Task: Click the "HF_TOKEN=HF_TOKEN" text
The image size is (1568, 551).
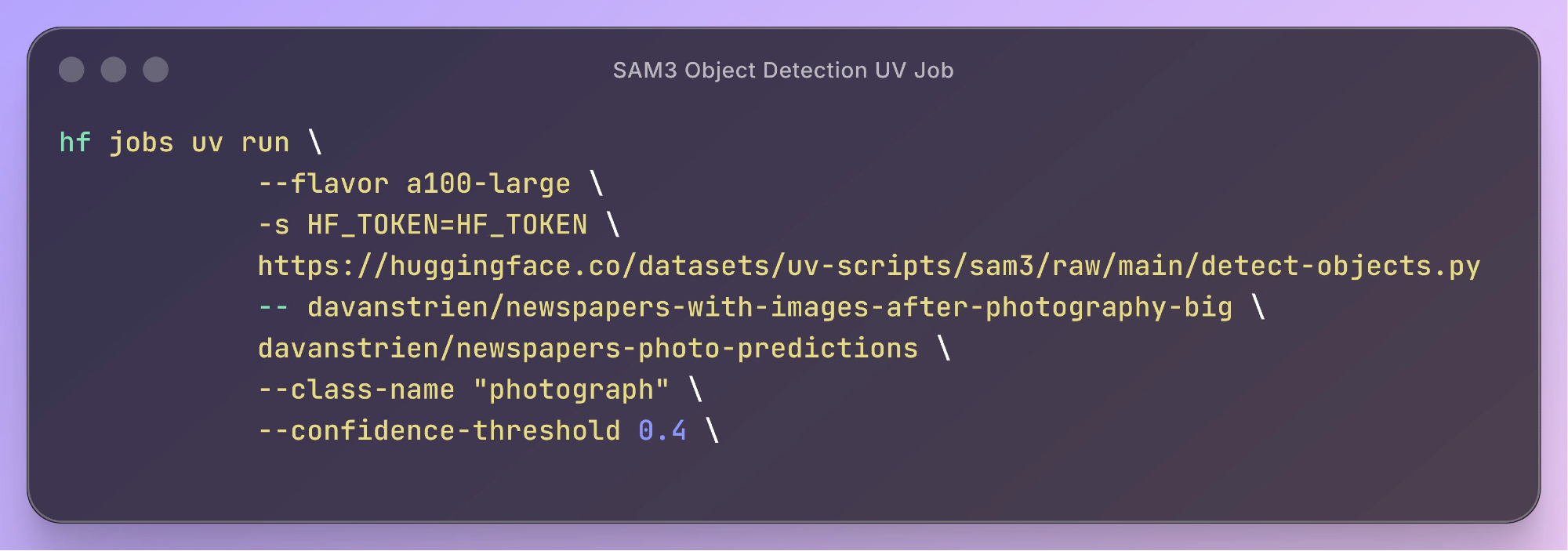Action: click(447, 226)
